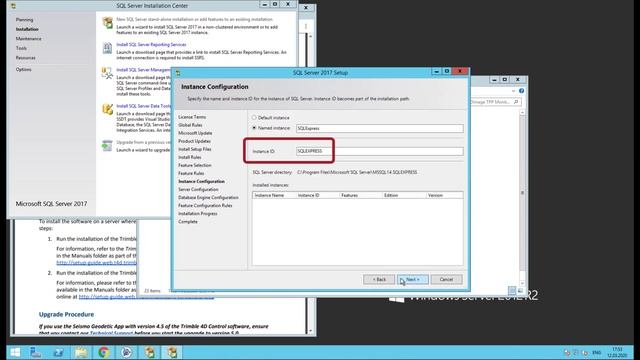This screenshot has width=640, height=360.
Task: Select the Default instance radio button
Action: [x=254, y=118]
